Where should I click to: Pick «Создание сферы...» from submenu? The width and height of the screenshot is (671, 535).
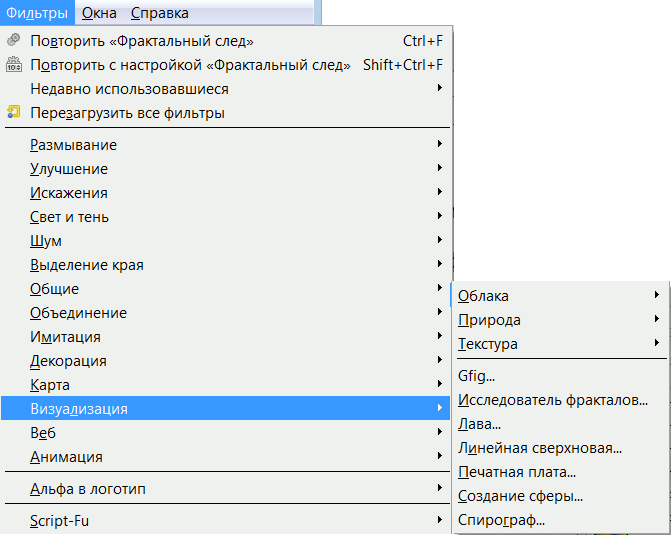click(x=520, y=496)
